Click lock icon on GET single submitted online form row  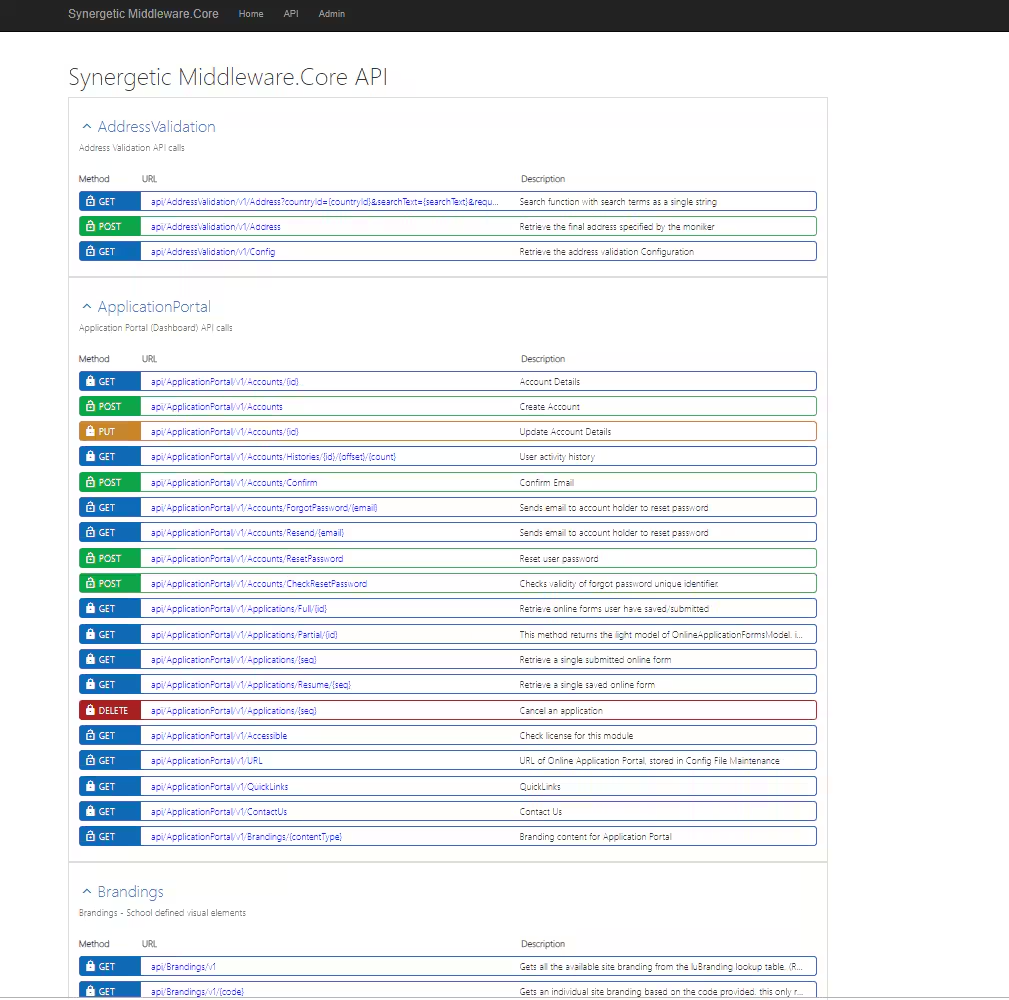click(90, 660)
